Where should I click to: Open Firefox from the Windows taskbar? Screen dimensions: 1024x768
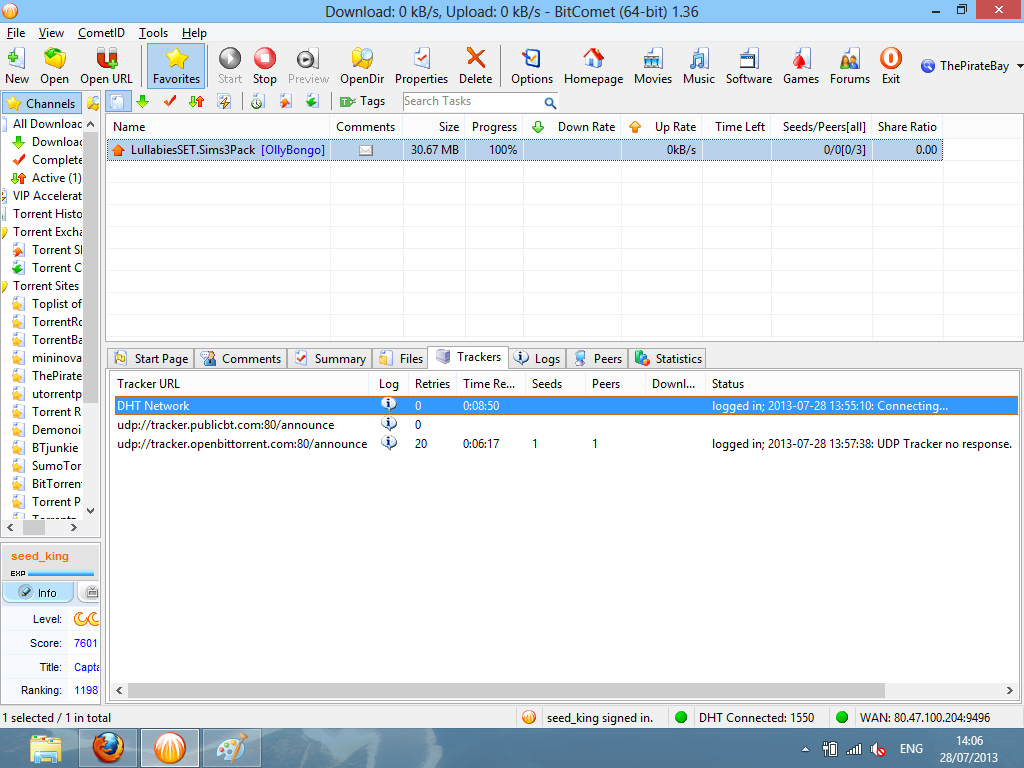pyautogui.click(x=108, y=748)
